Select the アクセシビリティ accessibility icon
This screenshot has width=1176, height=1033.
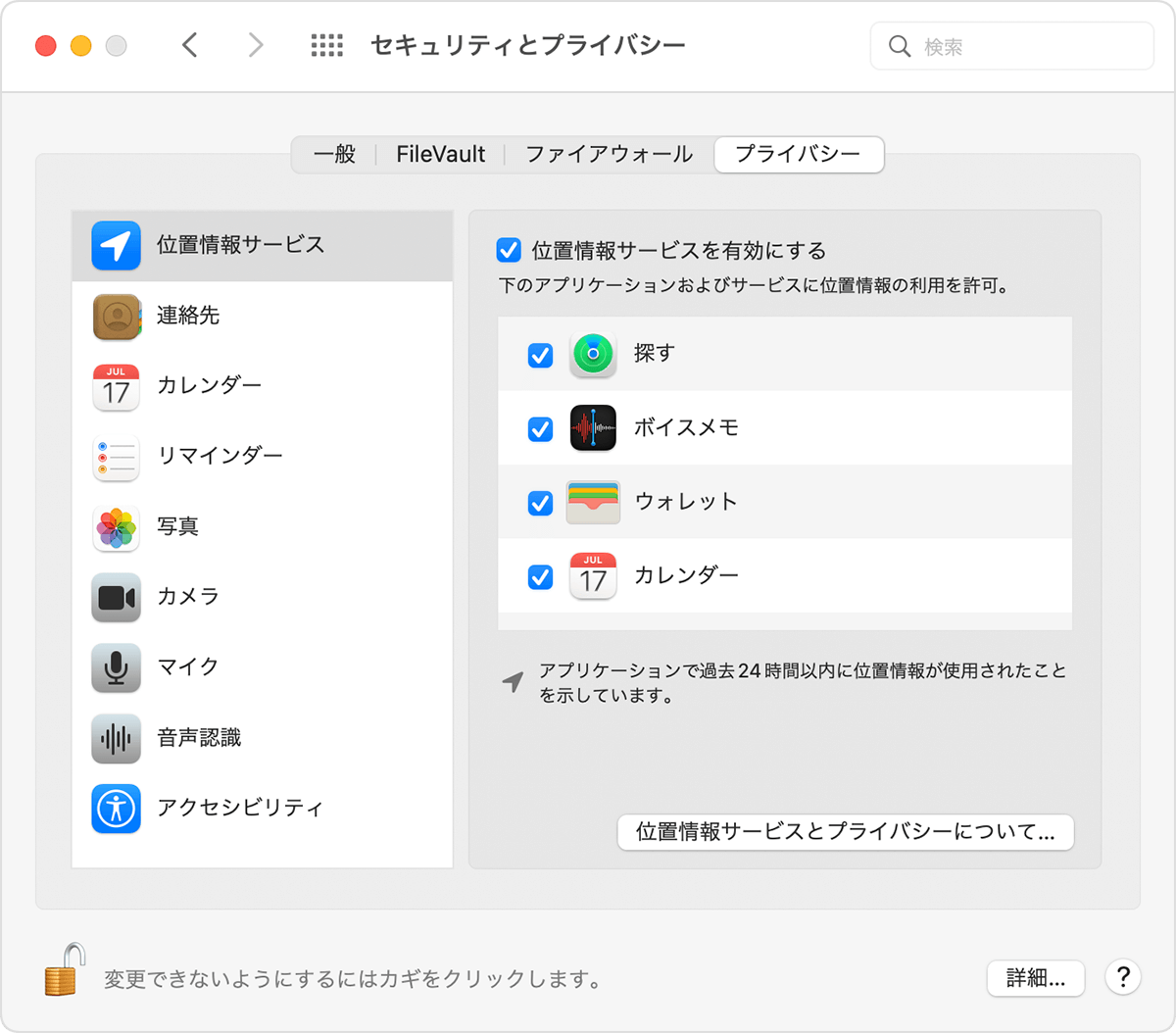[116, 809]
